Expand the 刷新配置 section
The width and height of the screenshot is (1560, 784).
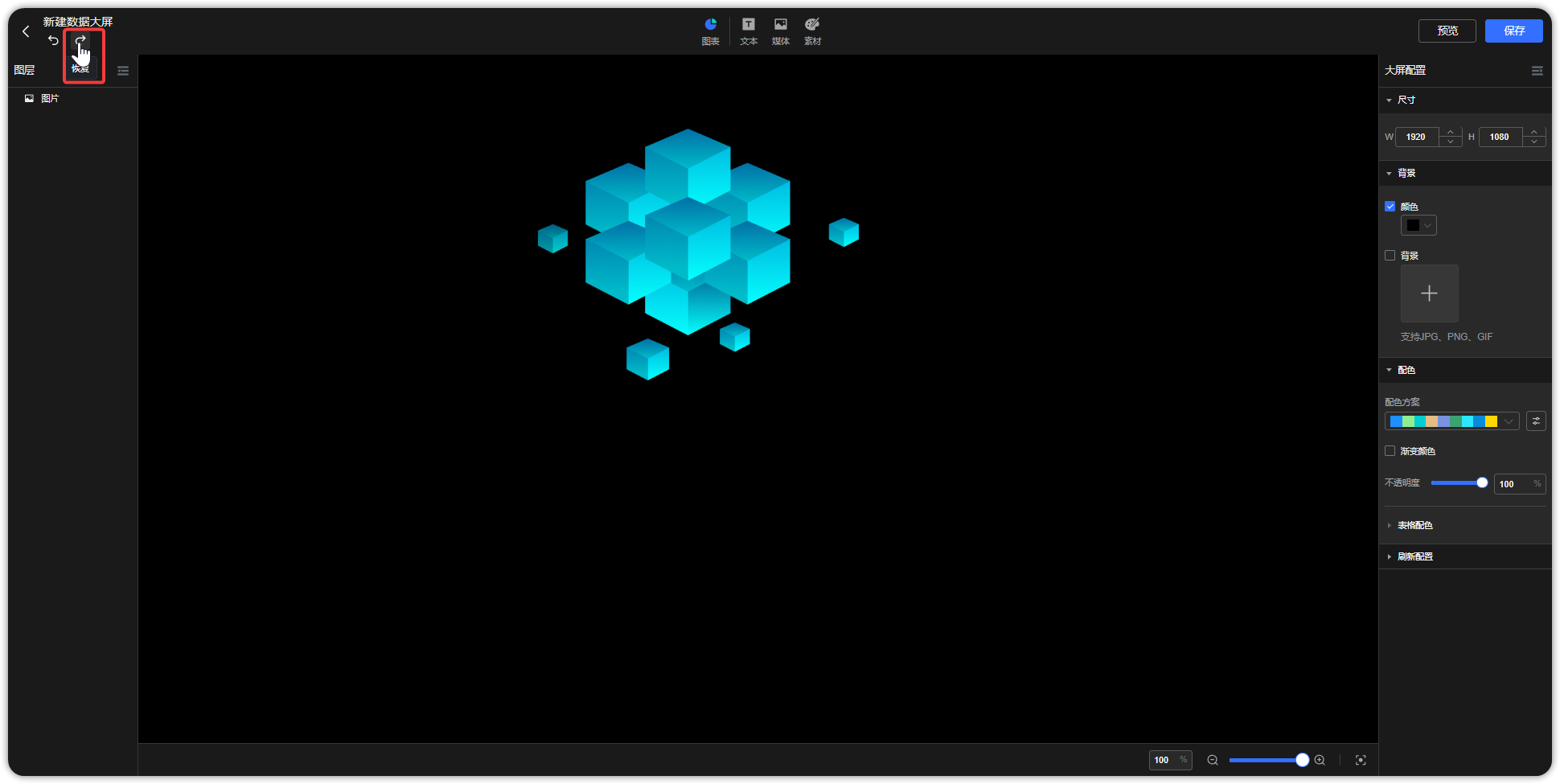1414,556
